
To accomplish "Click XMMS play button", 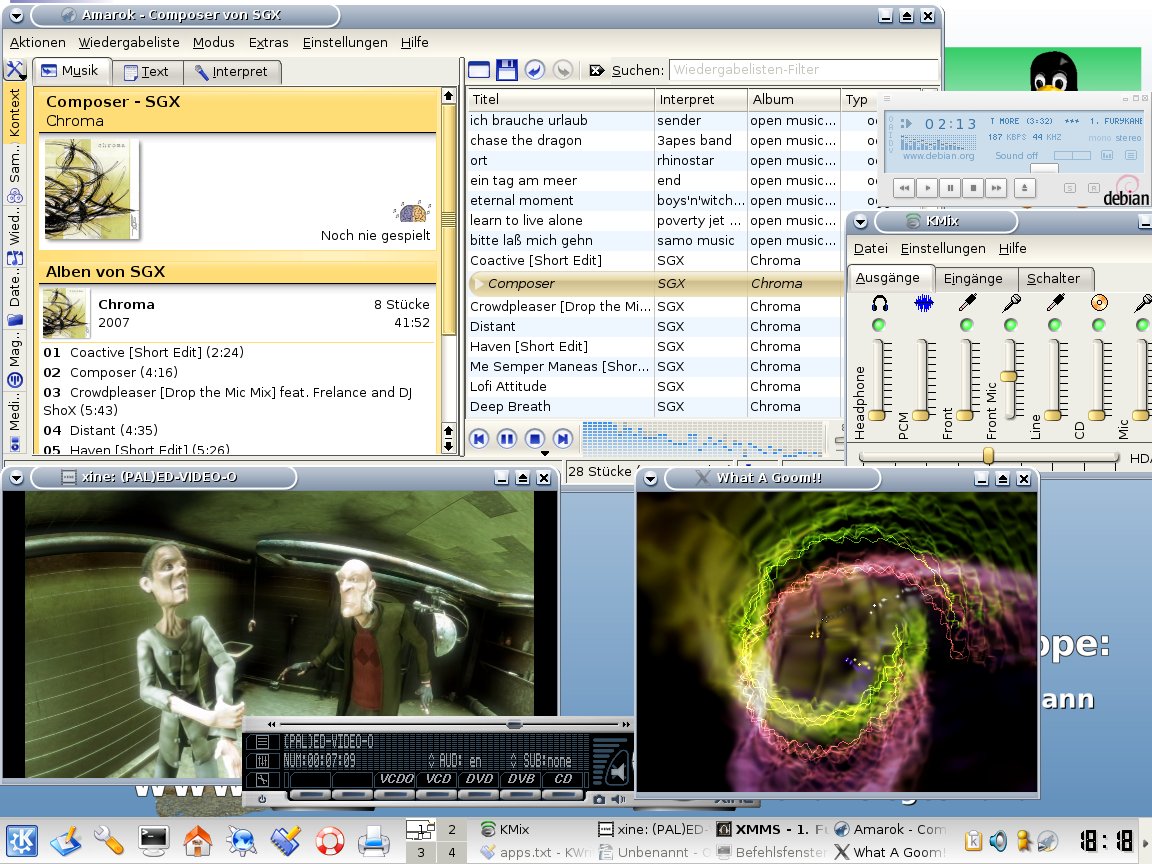I will click(x=927, y=188).
